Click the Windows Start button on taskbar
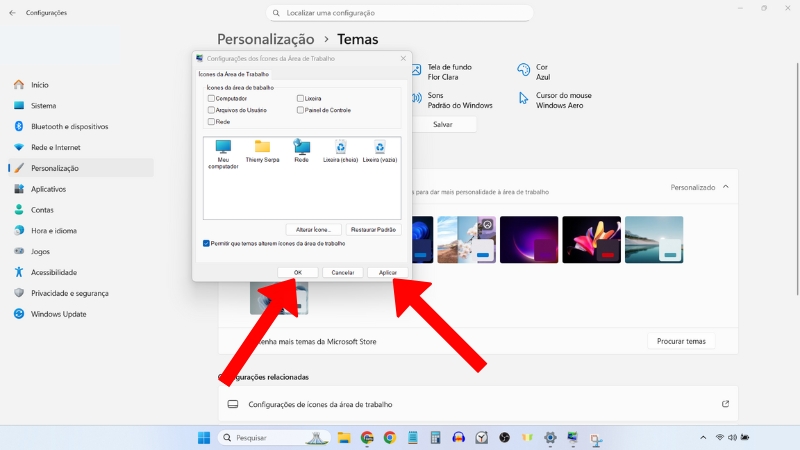 (x=204, y=438)
